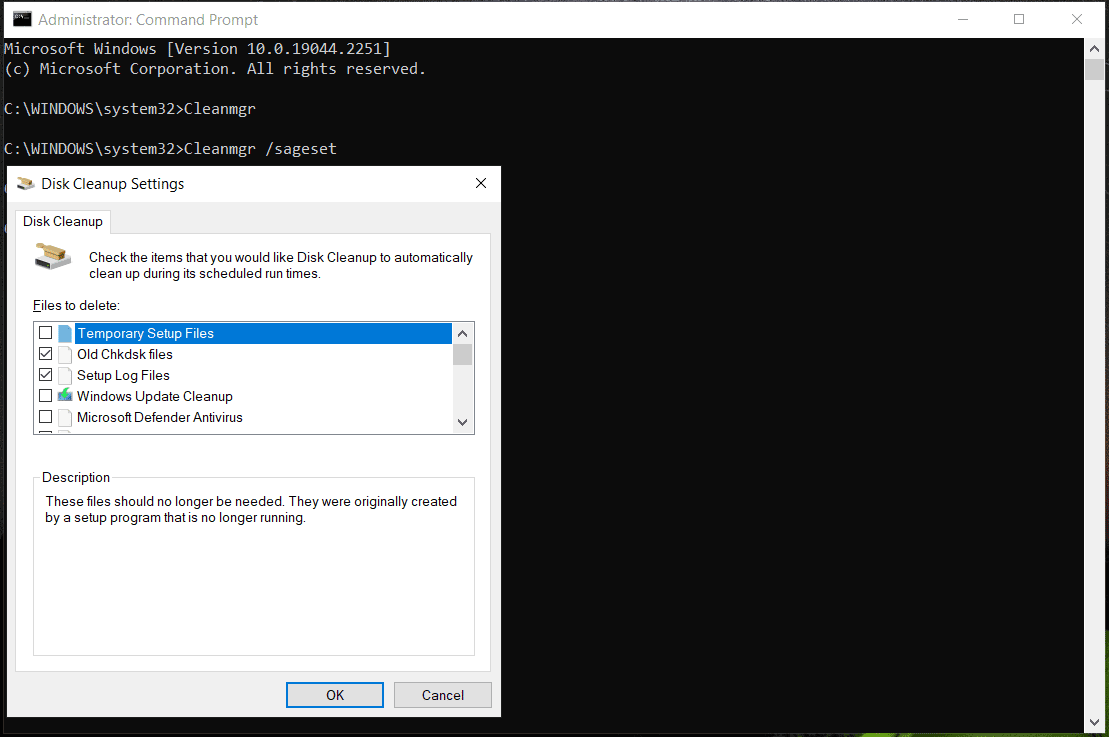1109x737 pixels.
Task: Click the Microsoft Defender Antivirus page icon
Action: tap(65, 418)
